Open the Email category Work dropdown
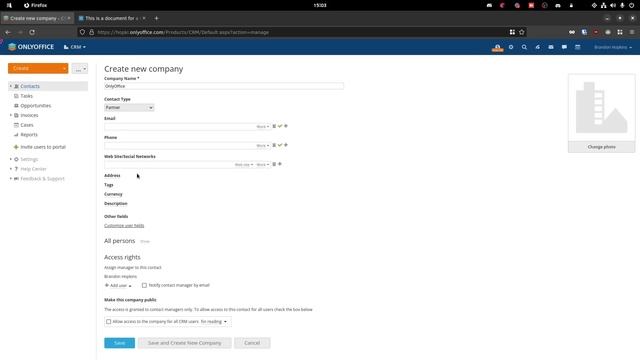 262,127
